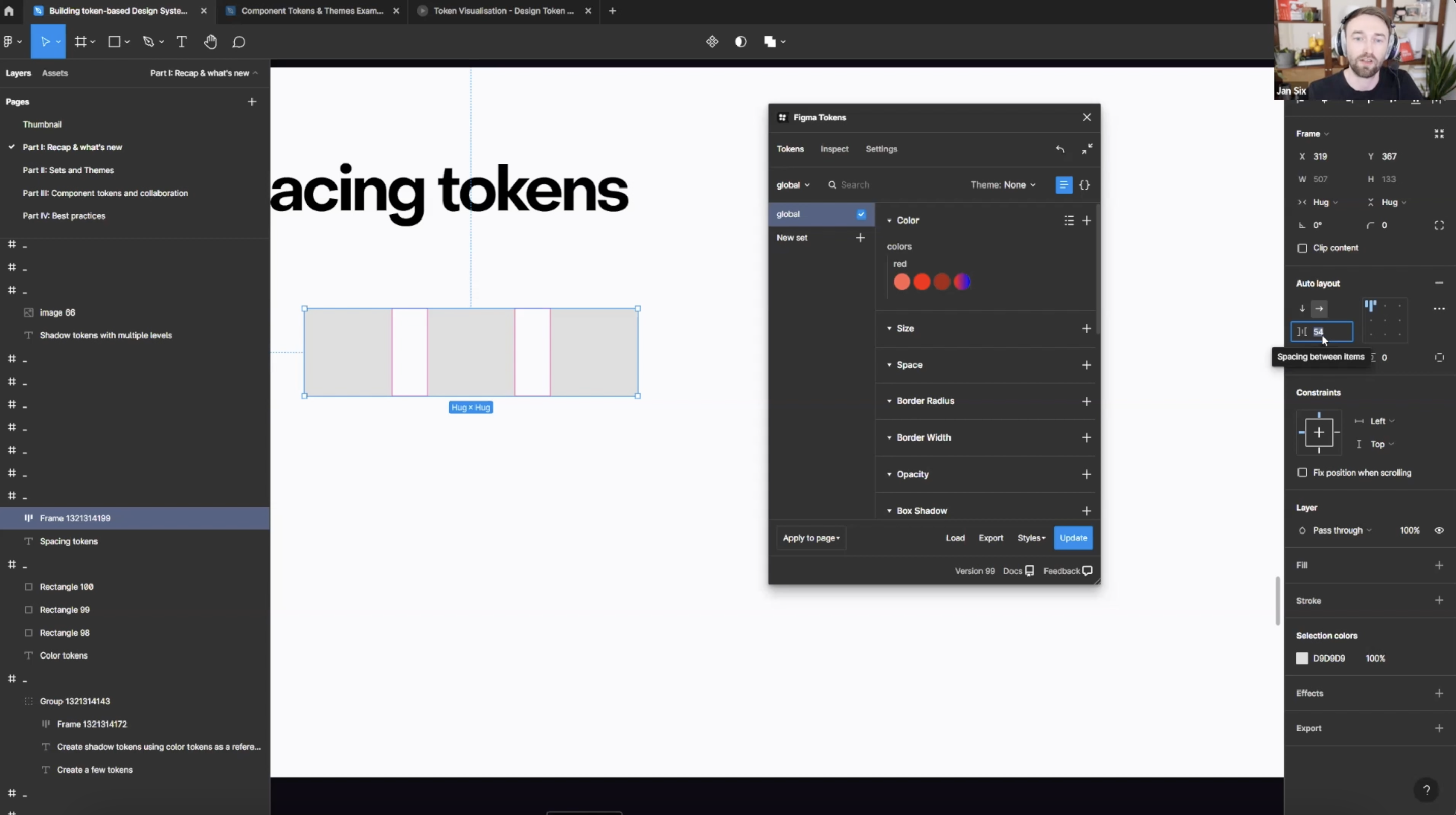The height and width of the screenshot is (815, 1456).
Task: Add a new Border Radius token
Action: 1086,401
